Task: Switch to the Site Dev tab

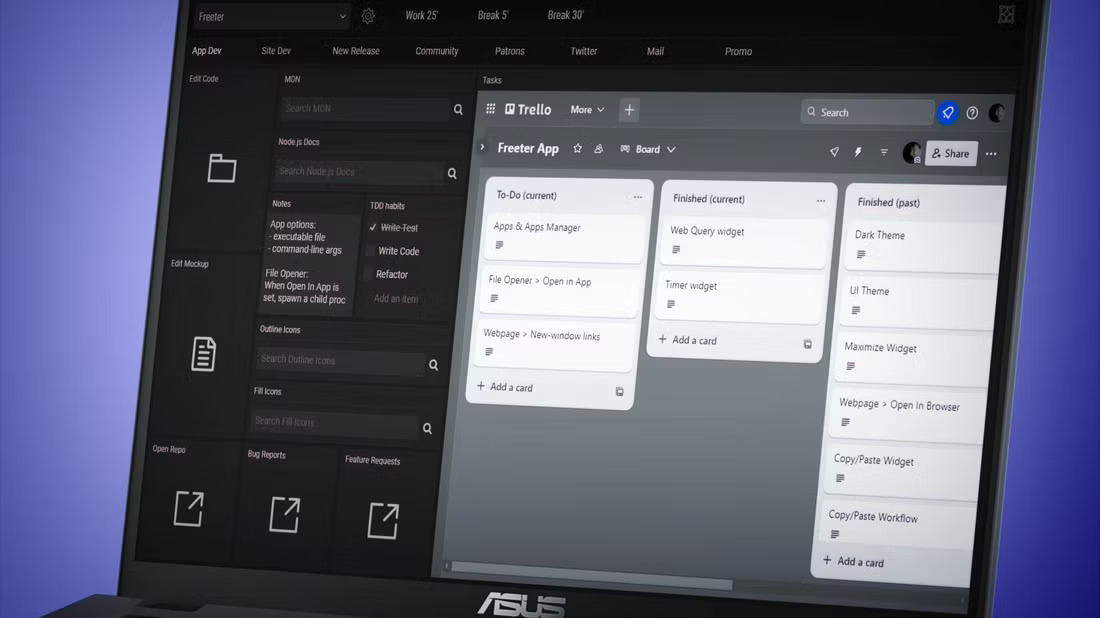Action: (x=276, y=51)
